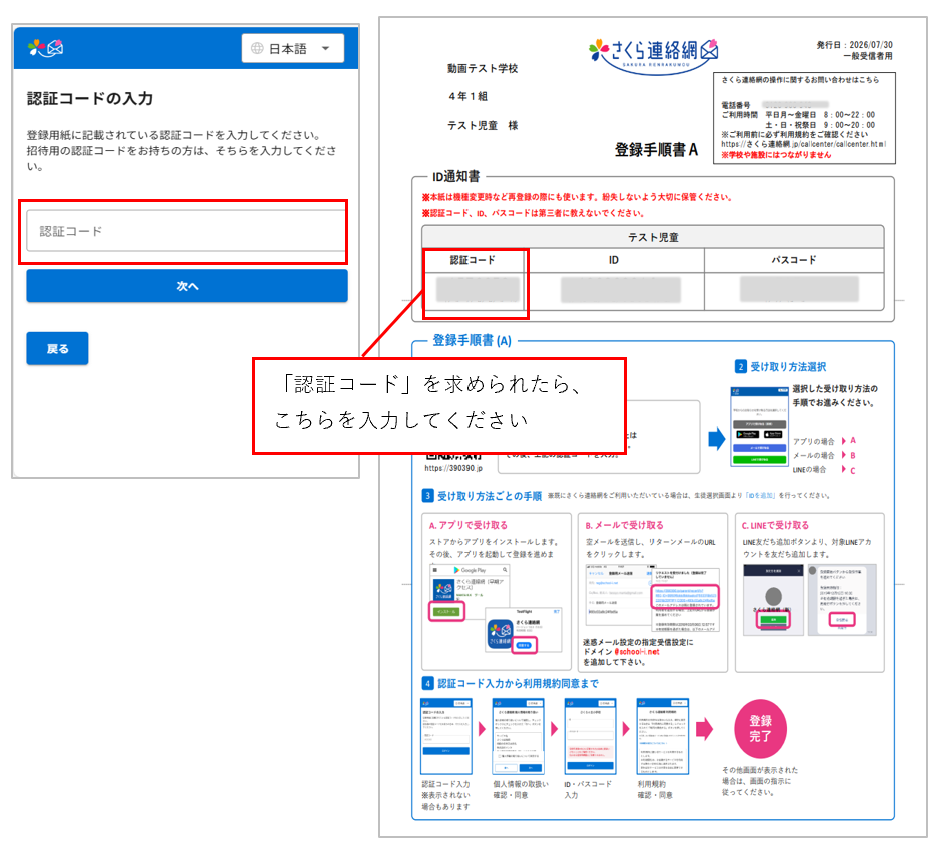Click the blue right arrow before step 2
This screenshot has width=936, height=858.
coord(717,439)
